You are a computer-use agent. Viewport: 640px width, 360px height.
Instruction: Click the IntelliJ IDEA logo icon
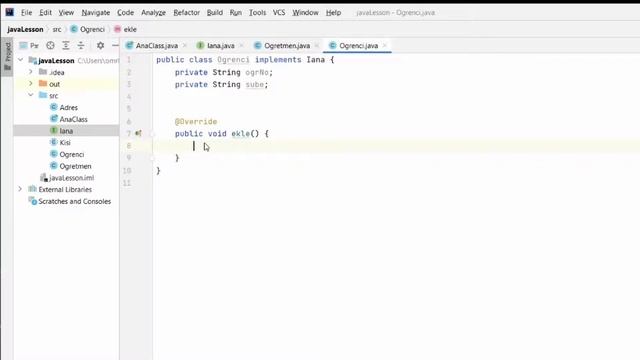10,12
